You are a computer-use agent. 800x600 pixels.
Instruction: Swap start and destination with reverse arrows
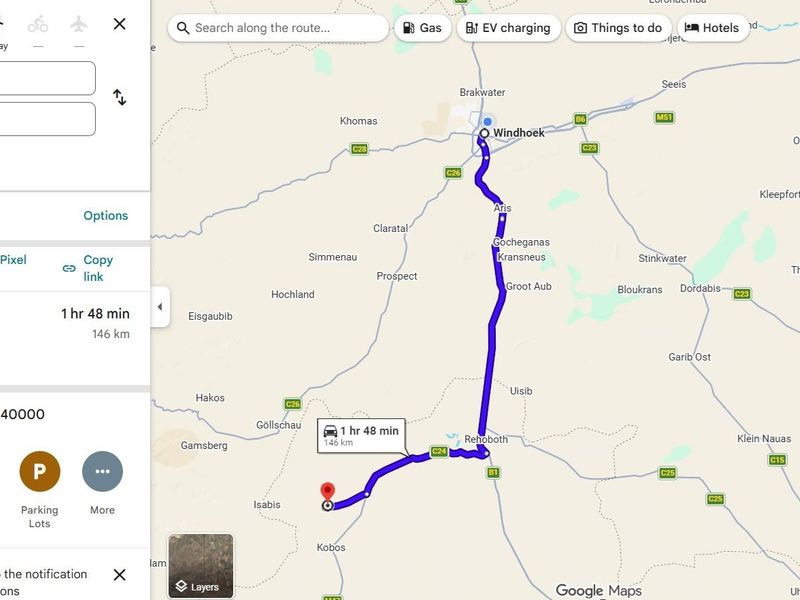click(x=120, y=97)
